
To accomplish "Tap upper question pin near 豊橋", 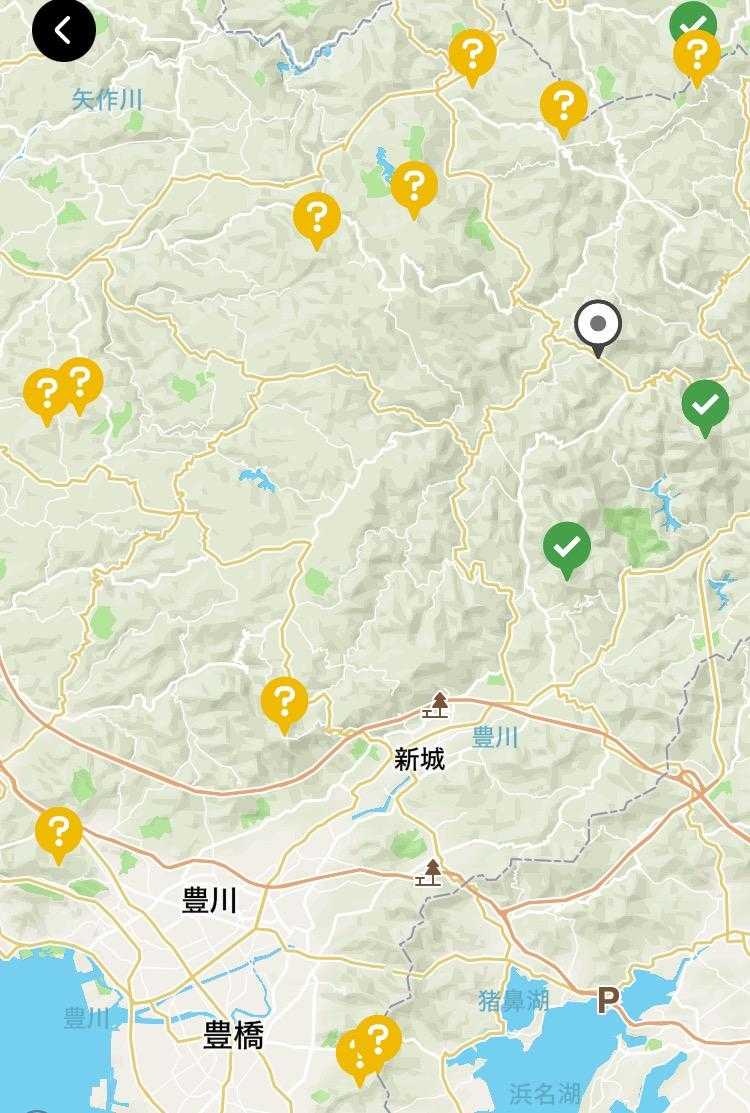I will point(378,1043).
